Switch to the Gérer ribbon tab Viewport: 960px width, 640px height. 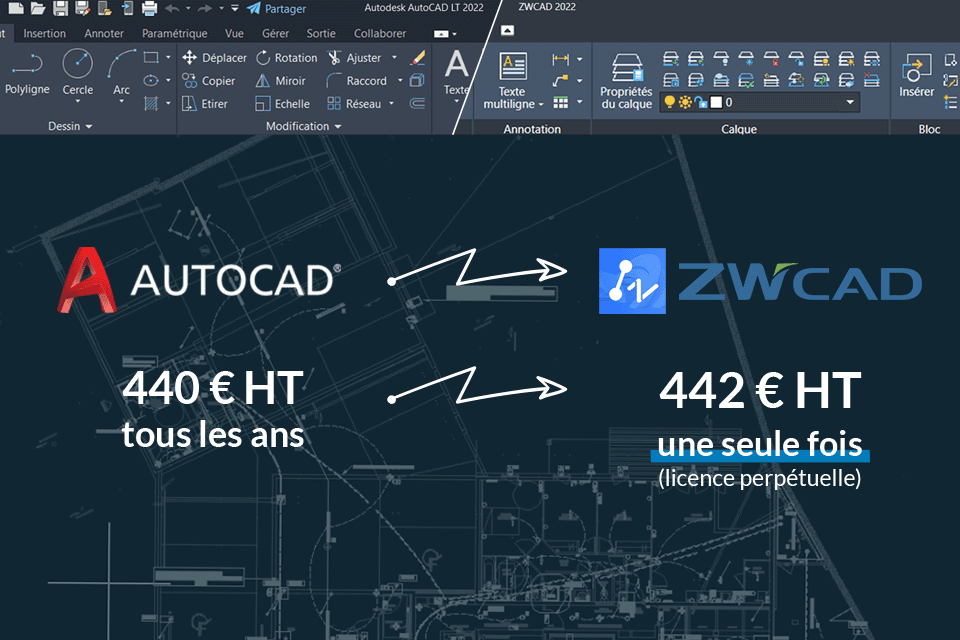[x=276, y=34]
